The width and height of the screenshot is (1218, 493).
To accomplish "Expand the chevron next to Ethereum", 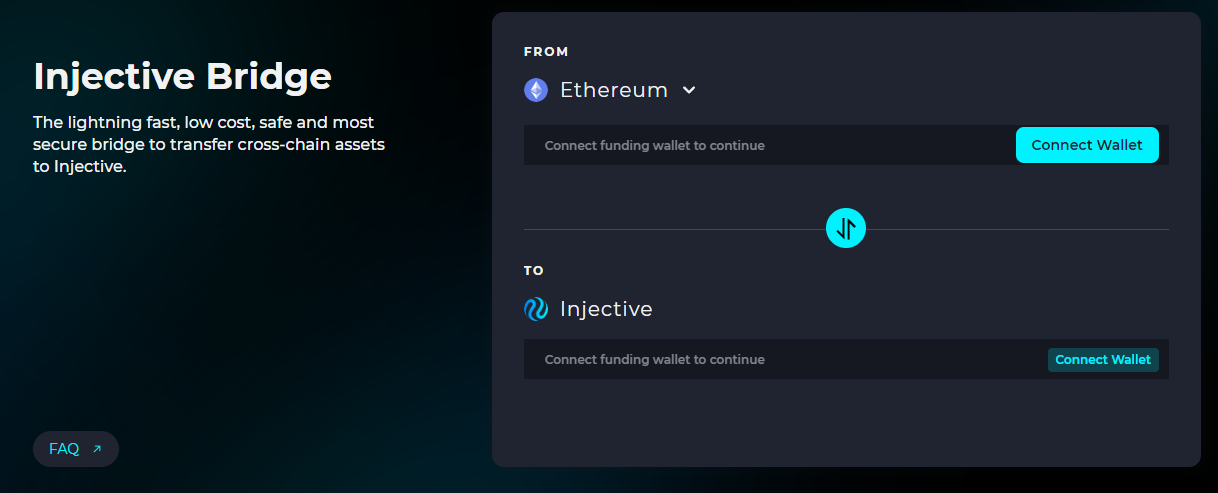I will click(x=688, y=90).
